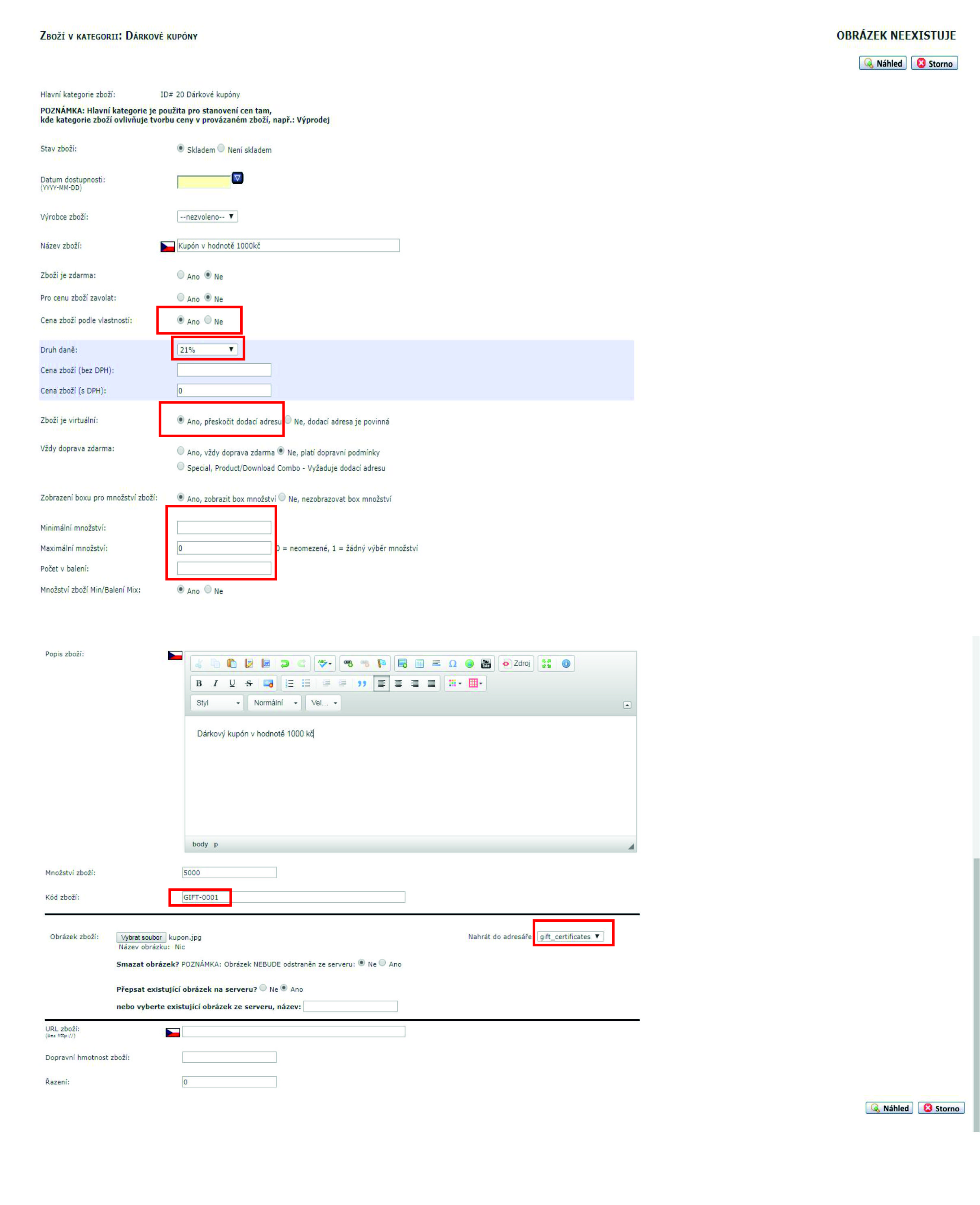Viewport: 980px width, 1205px height.
Task: Choose 'Ano, vždy doprava zdarma' option
Action: [180, 451]
